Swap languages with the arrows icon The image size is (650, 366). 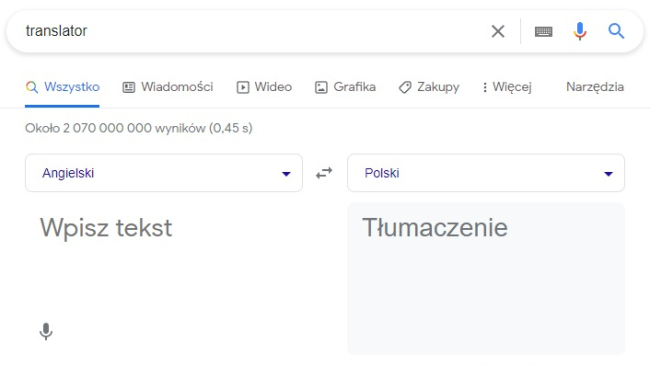point(324,173)
